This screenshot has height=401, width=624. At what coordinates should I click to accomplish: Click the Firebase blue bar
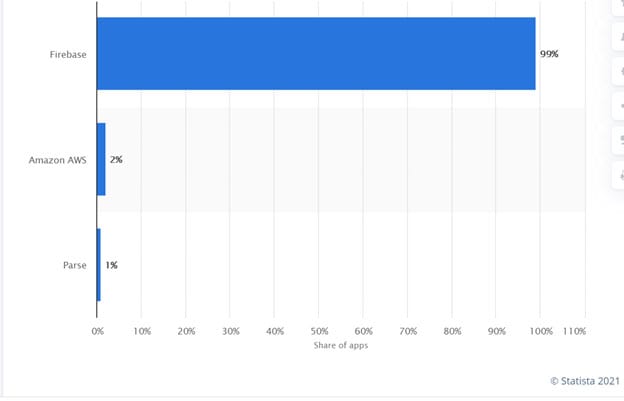[x=316, y=54]
